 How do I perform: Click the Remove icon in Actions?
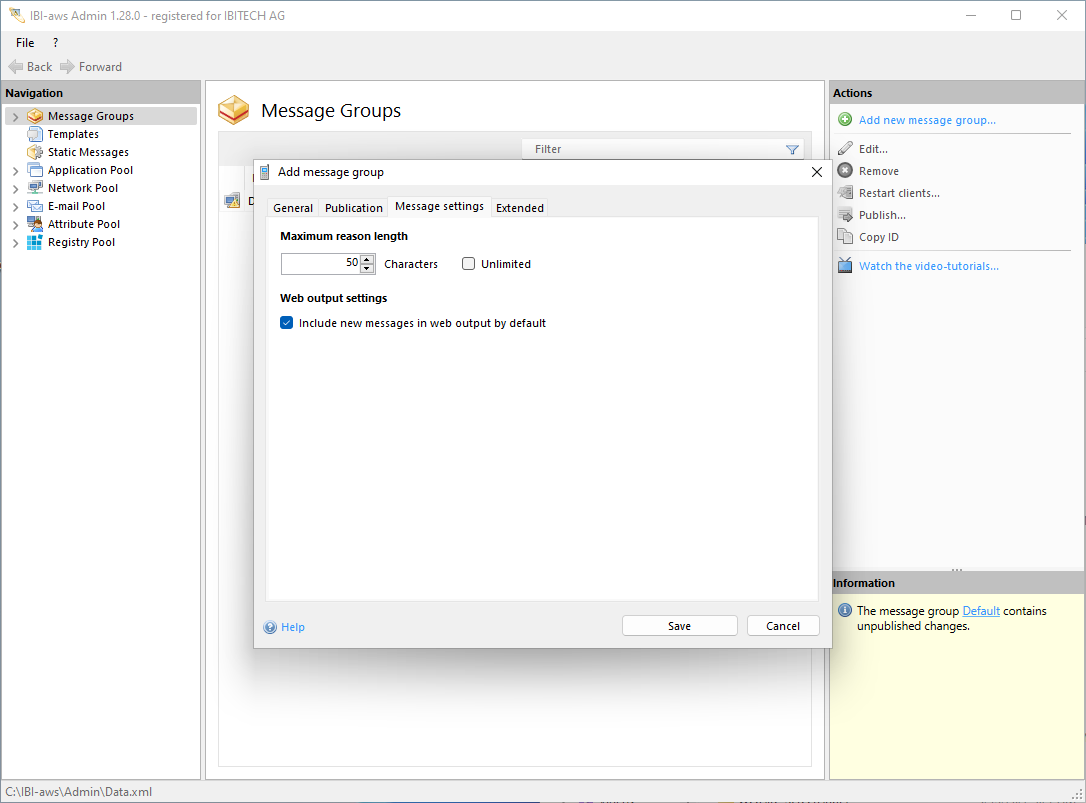pos(845,171)
